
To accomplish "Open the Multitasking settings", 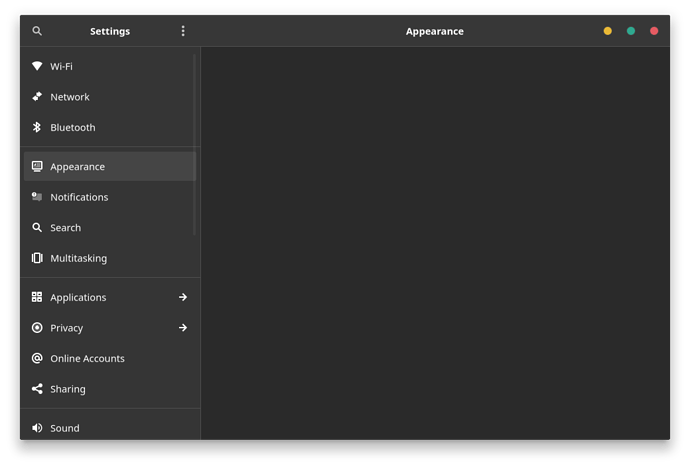I will (109, 258).
